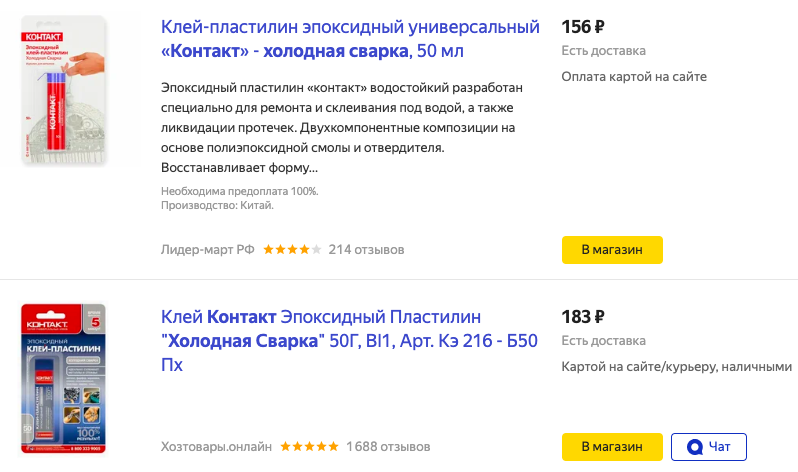The image size is (798, 472).
Task: Click the Хозтовары.онлайн star rating
Action: (309, 446)
